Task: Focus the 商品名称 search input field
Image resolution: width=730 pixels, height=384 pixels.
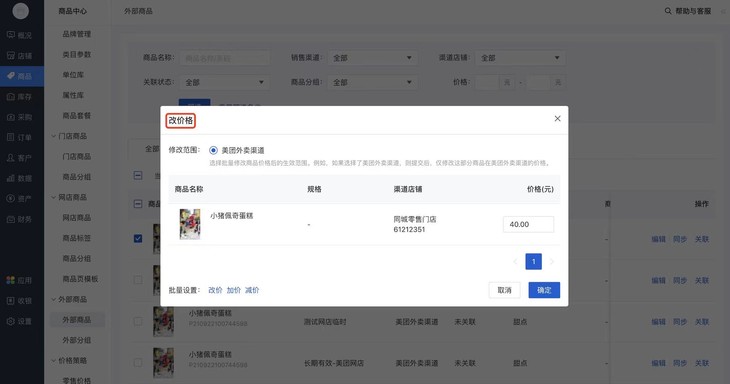Action: pos(224,58)
